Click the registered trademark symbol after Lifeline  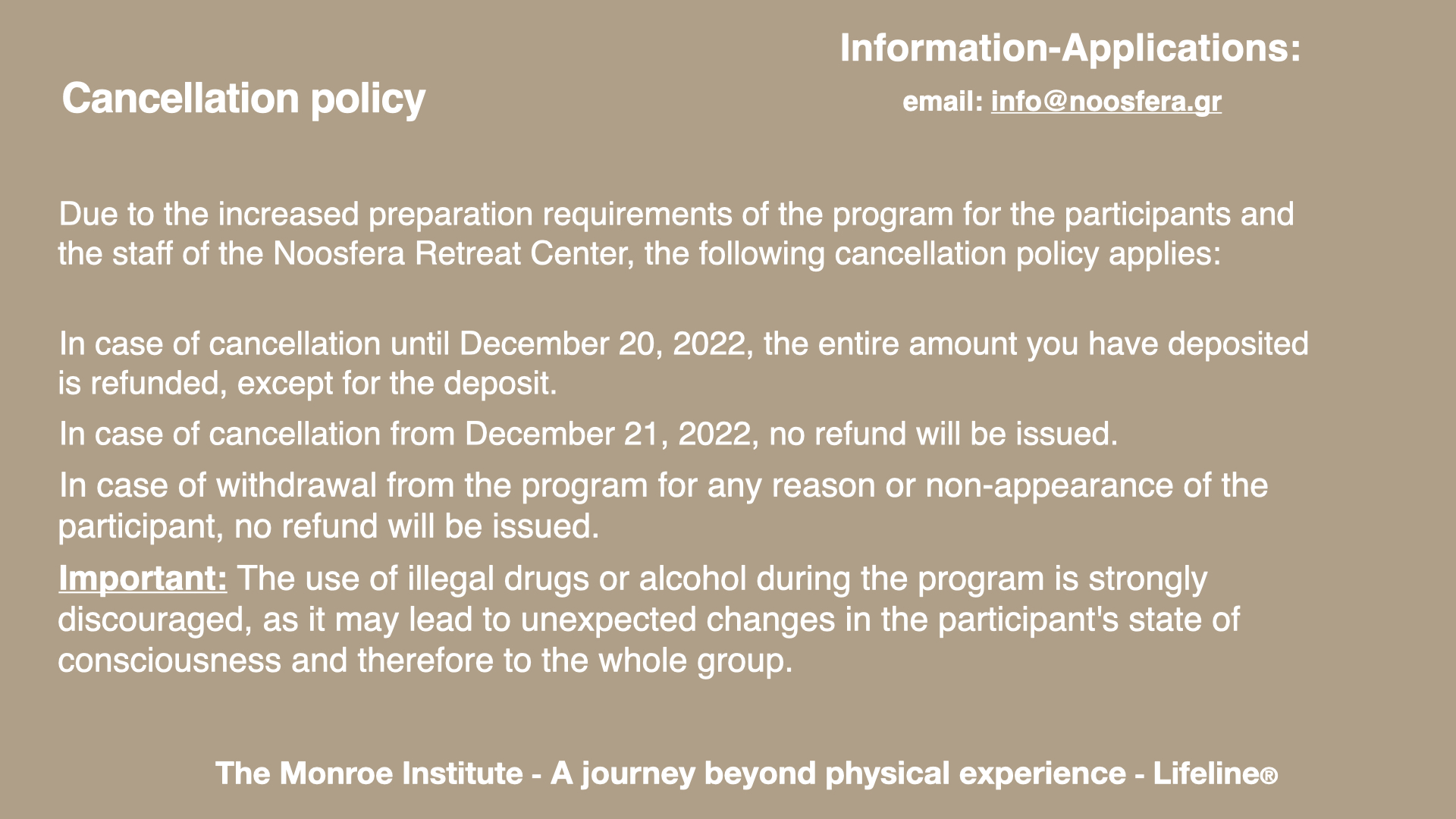(x=1270, y=777)
